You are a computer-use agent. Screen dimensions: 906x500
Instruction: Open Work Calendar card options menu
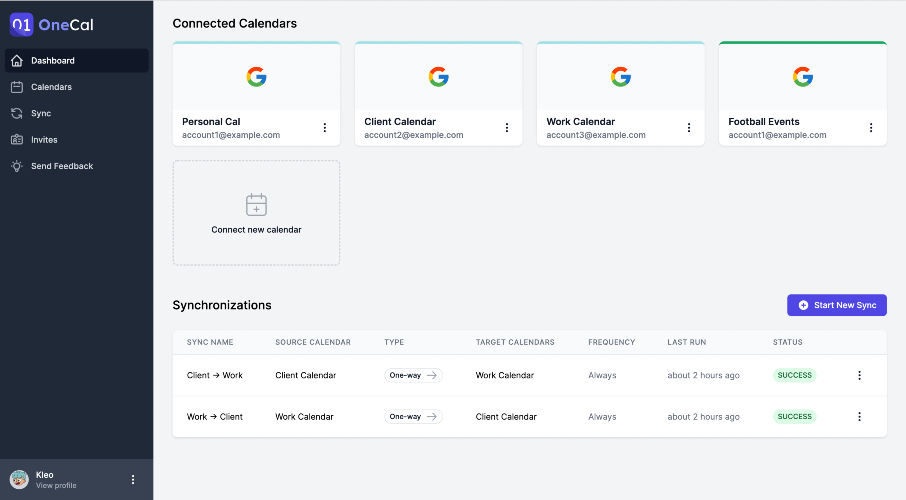click(689, 128)
